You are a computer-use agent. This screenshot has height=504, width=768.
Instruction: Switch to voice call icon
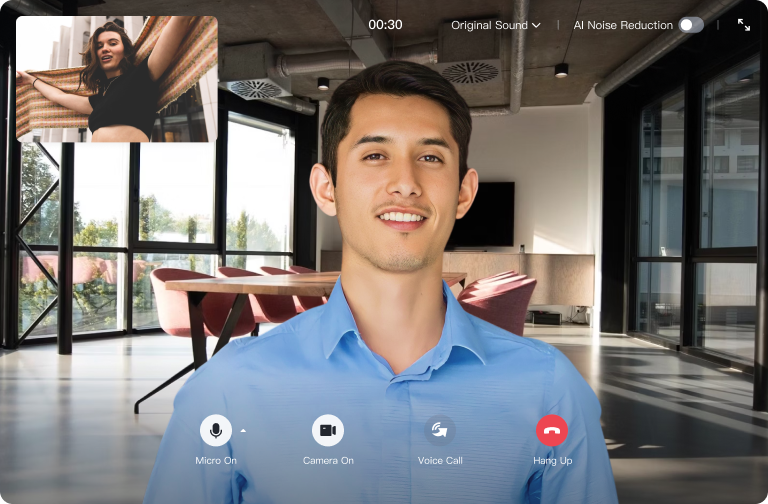440,431
